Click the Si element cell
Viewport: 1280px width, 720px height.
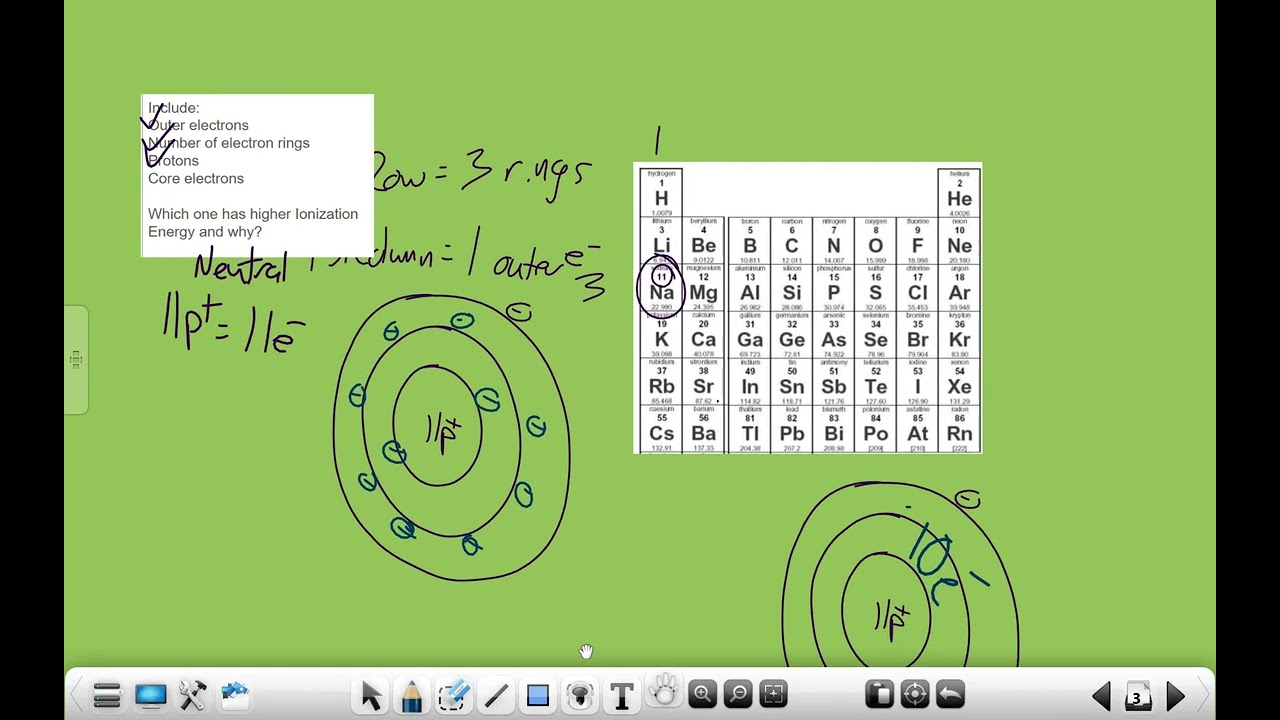pyautogui.click(x=791, y=288)
